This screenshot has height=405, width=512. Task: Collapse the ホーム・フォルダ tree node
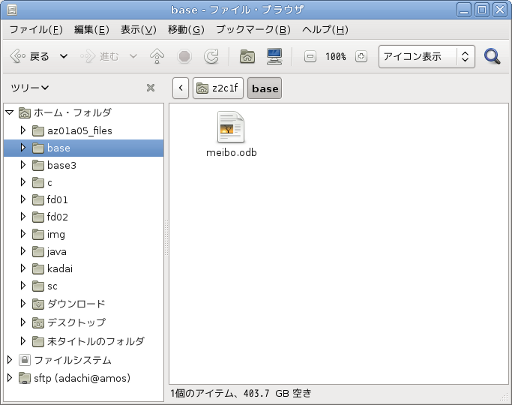pos(10,112)
